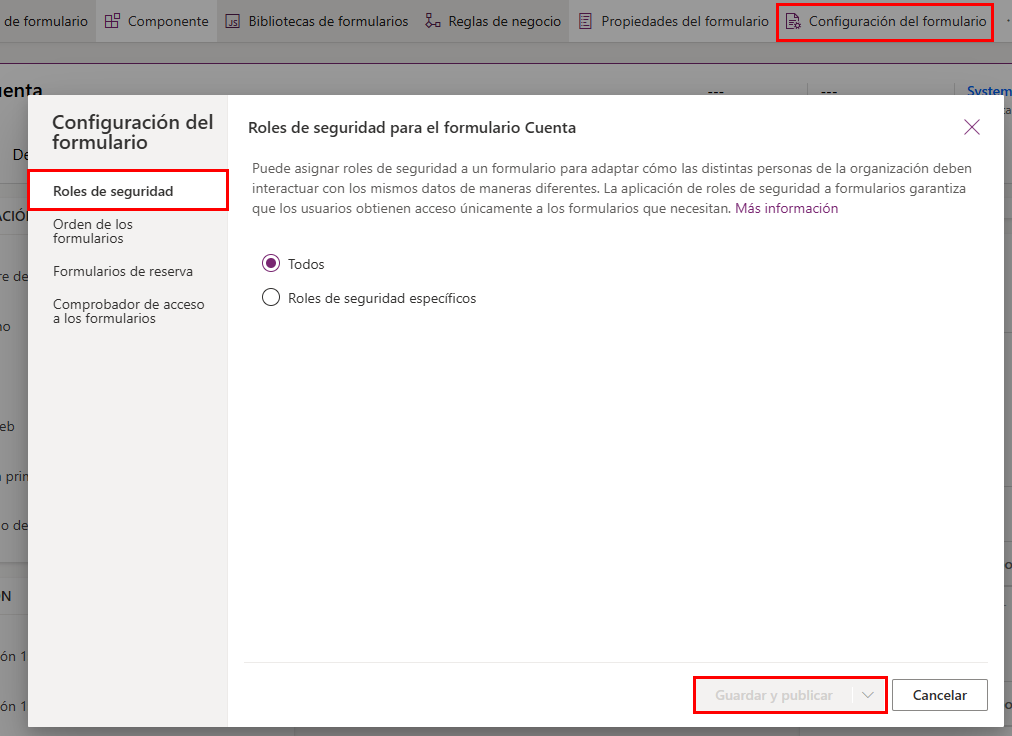Expand the Guardar y publicar dropdown arrow
This screenshot has height=736, width=1012.
tap(868, 695)
